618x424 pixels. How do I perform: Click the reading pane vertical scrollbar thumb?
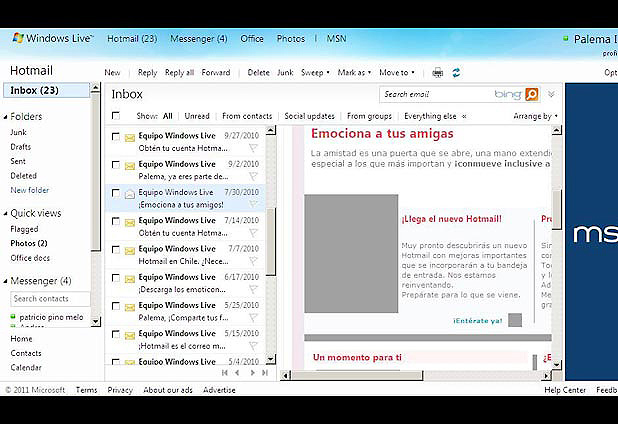[557, 209]
